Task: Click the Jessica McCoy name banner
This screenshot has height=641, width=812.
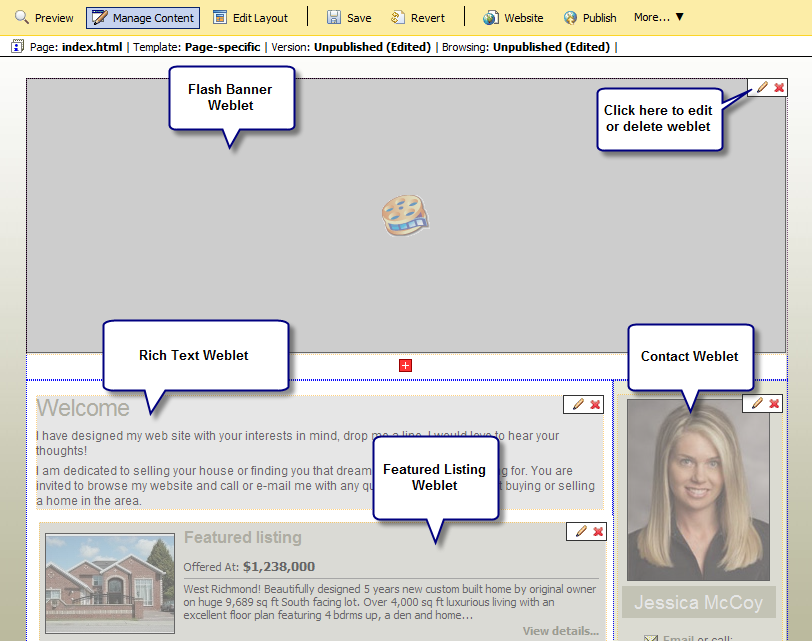Action: pyautogui.click(x=699, y=602)
